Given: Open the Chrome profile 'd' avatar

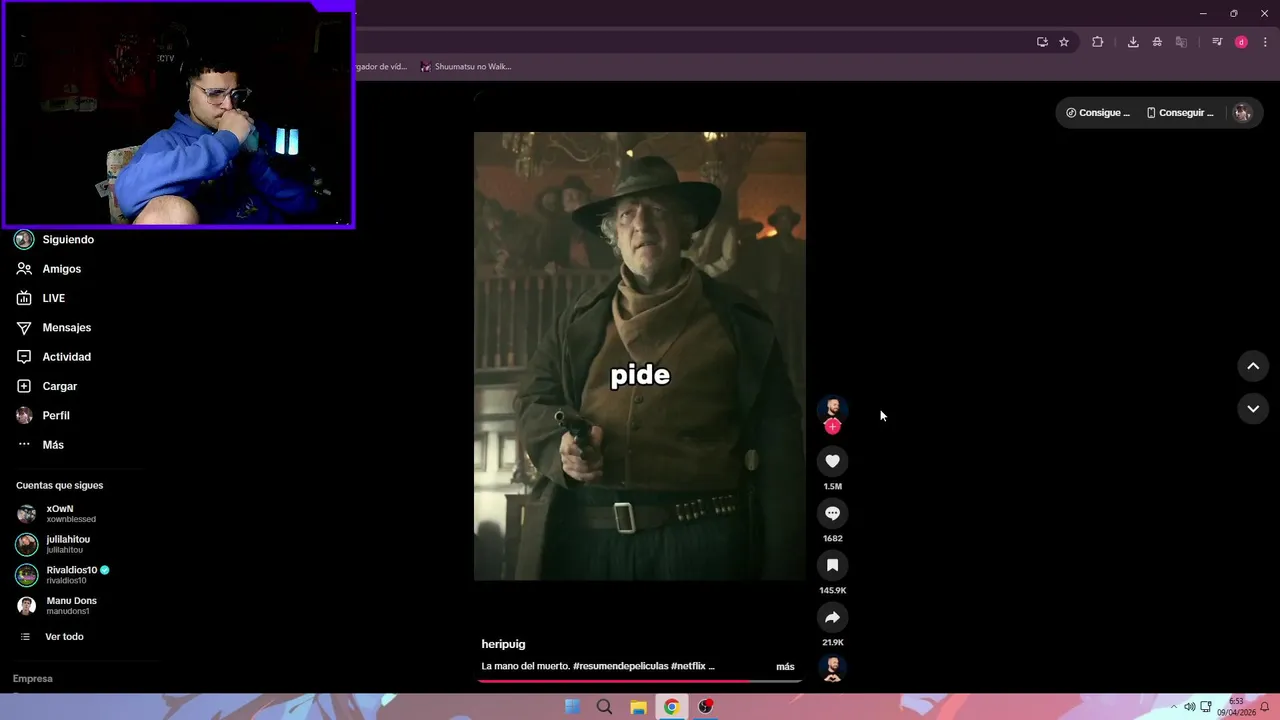Looking at the screenshot, I should [x=1241, y=42].
